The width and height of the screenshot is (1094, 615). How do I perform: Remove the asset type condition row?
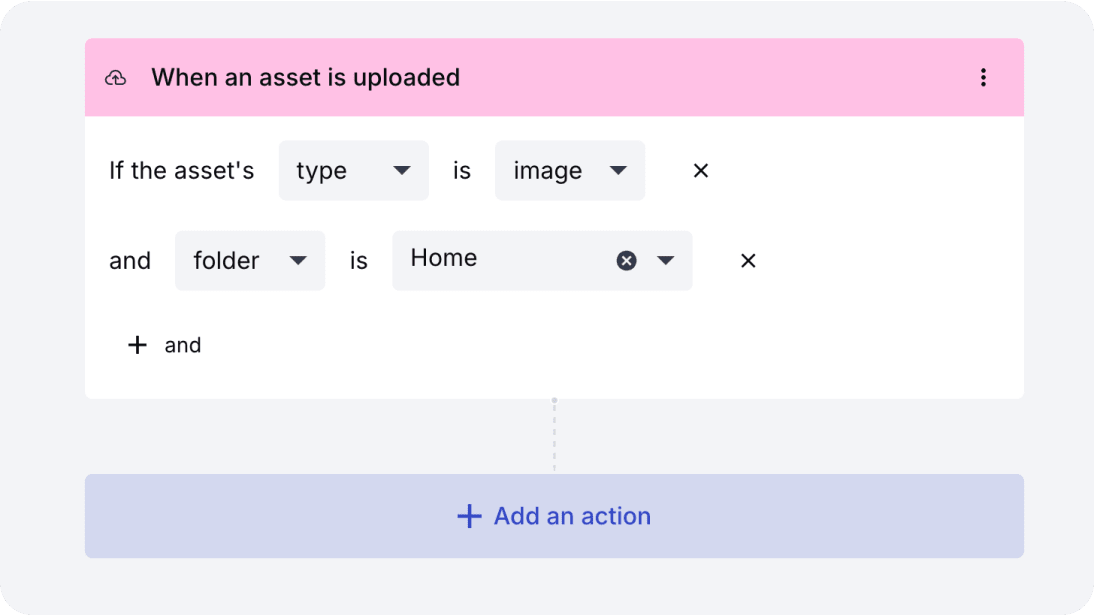tap(701, 171)
